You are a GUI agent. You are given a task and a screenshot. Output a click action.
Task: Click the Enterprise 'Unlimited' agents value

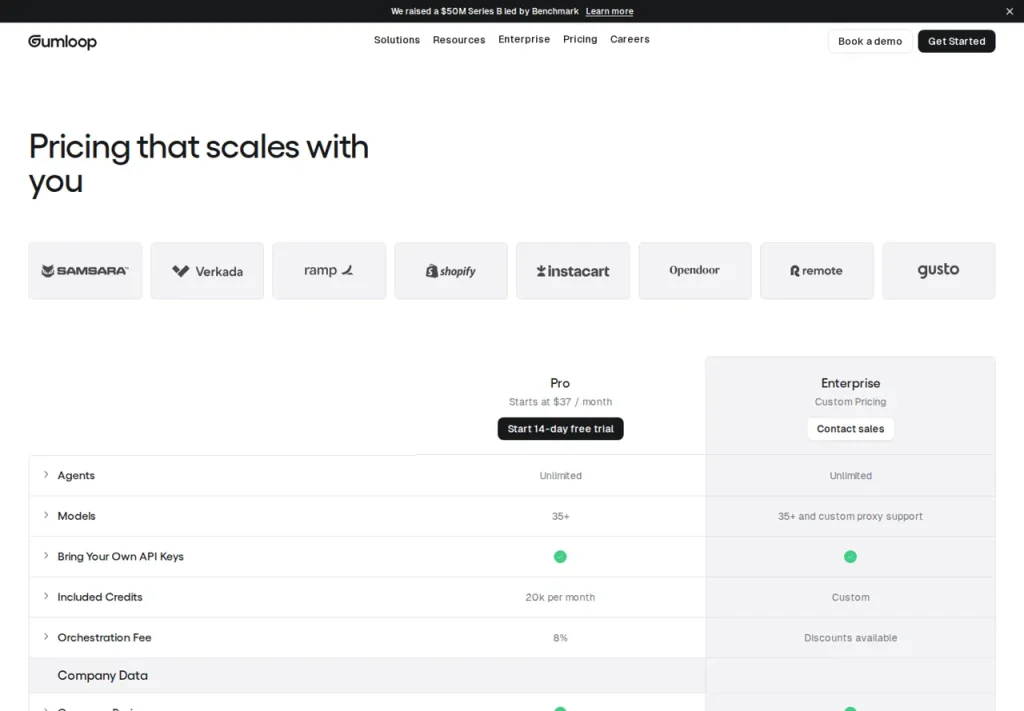[850, 475]
